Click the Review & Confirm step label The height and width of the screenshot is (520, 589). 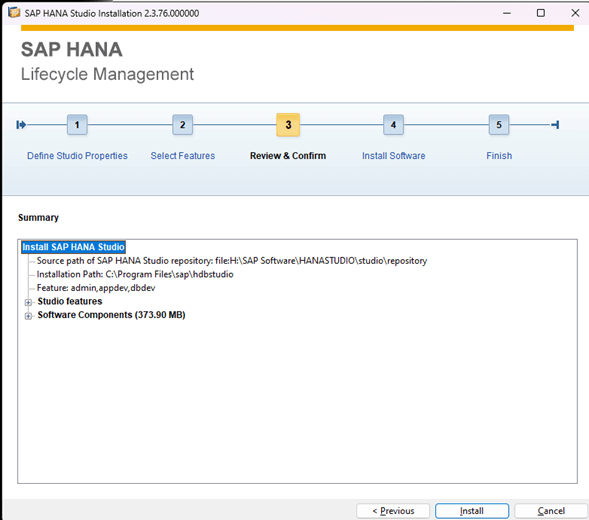[x=288, y=156]
